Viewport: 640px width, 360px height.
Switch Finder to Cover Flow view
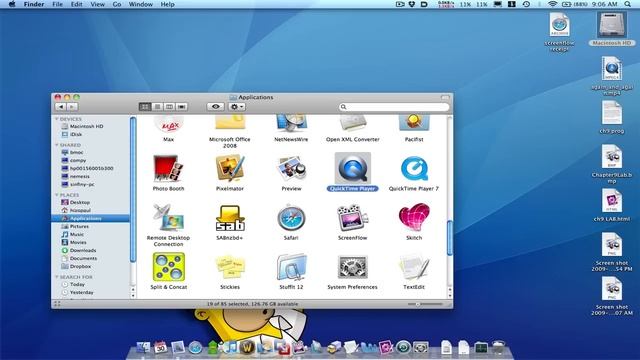point(182,107)
